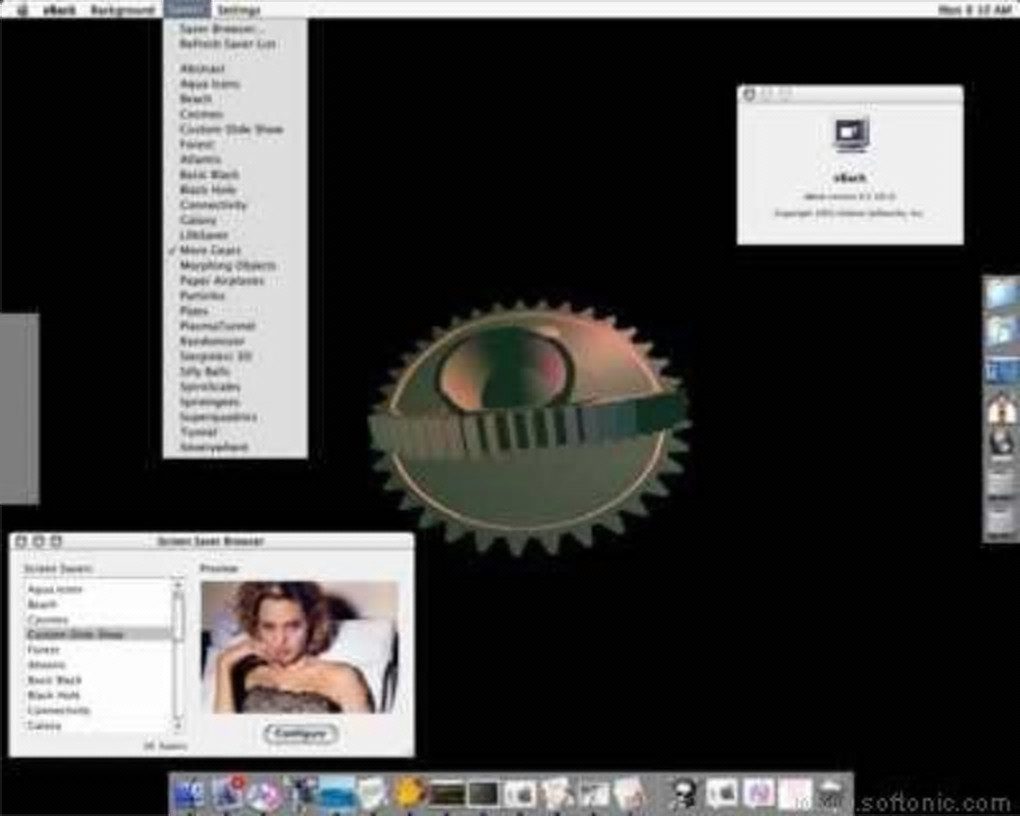The width and height of the screenshot is (1020, 816).
Task: Select Paper Airplanes in the Savers menu
Action: 222,280
